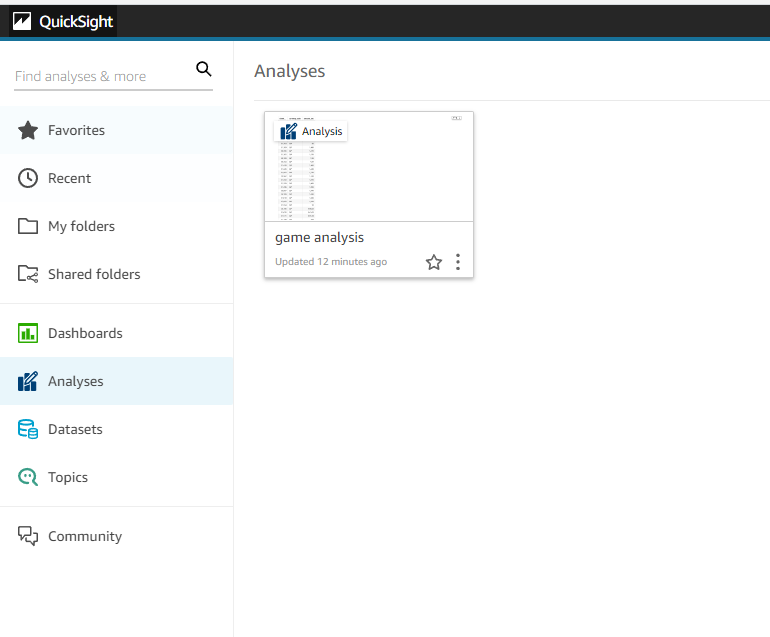Click the My folders folder icon
Viewport: 770px width, 637px height.
(28, 226)
